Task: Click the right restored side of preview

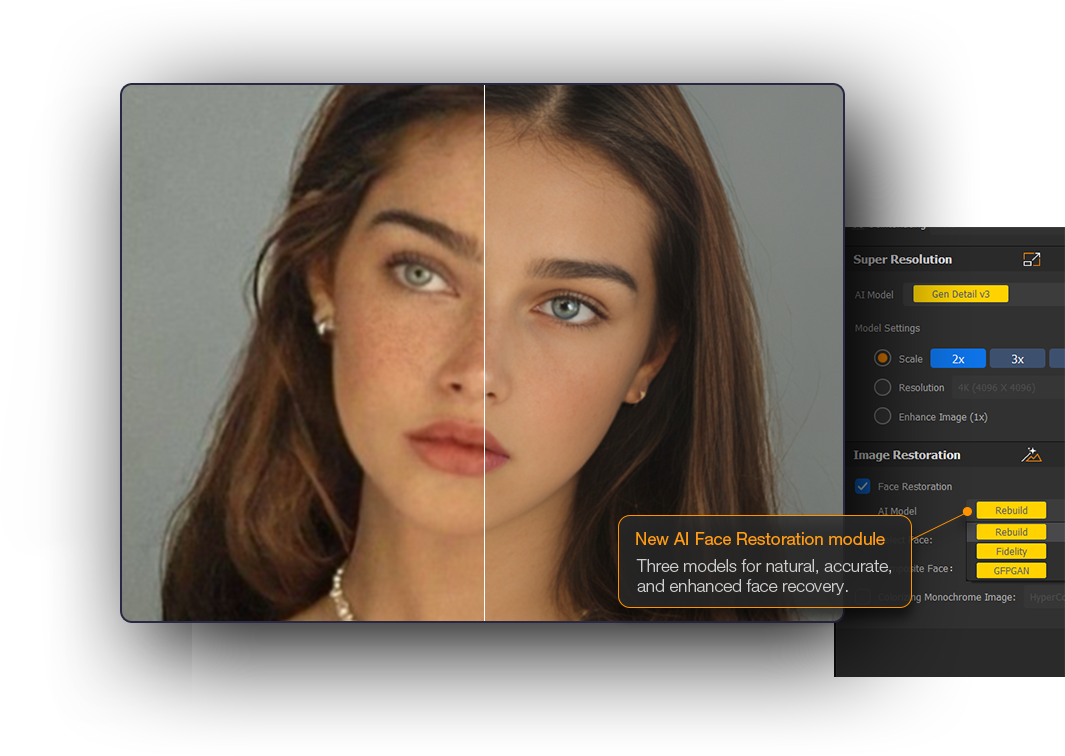Action: click(x=660, y=350)
